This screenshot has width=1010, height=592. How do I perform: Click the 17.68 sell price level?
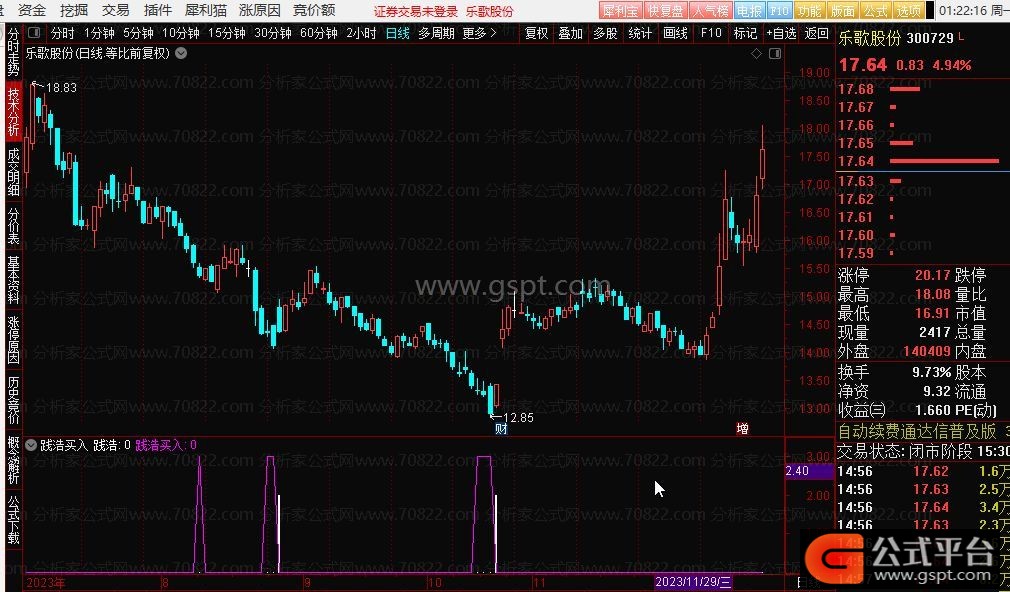pyautogui.click(x=856, y=89)
